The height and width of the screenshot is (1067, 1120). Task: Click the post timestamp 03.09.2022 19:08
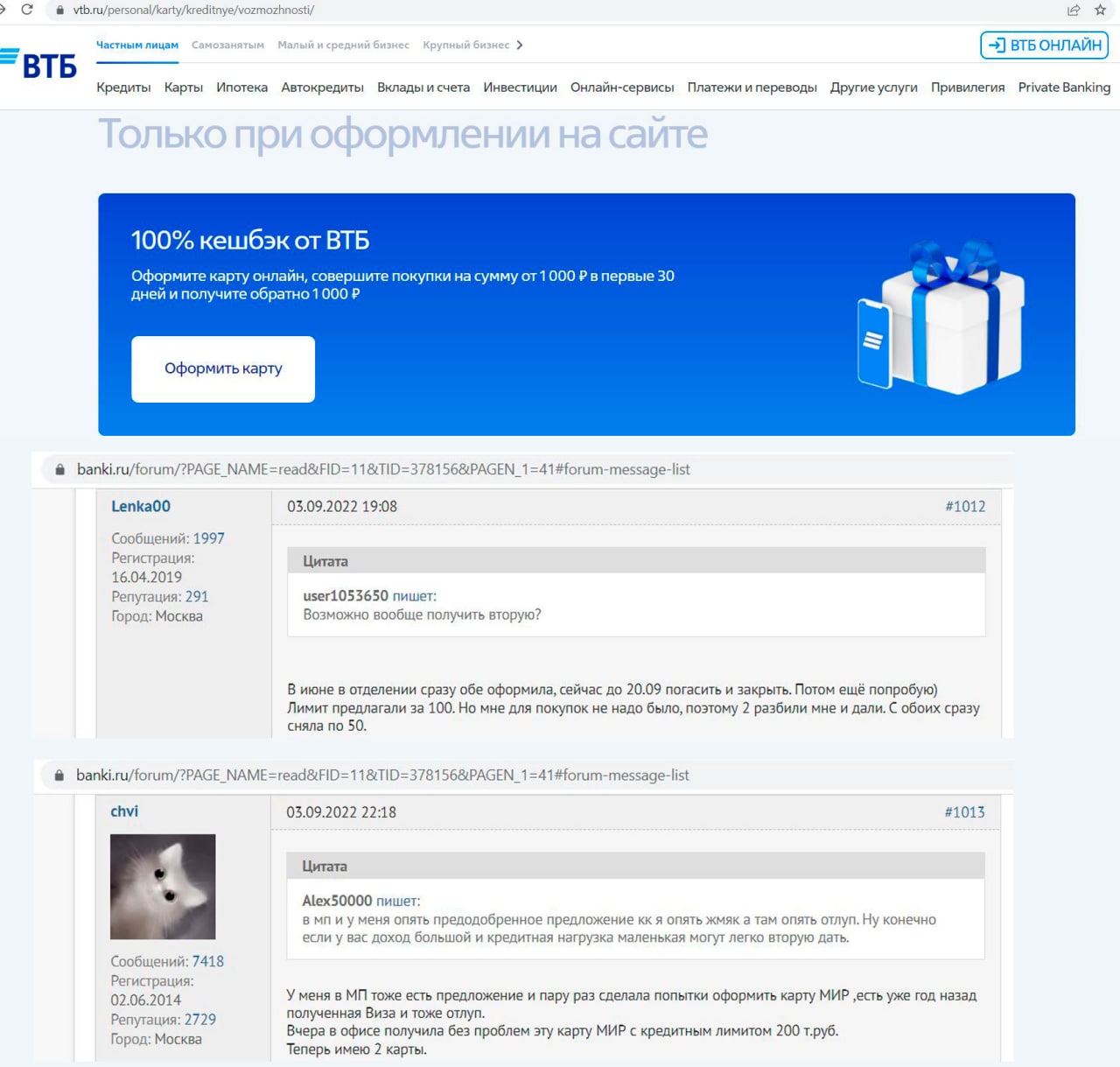tap(342, 507)
